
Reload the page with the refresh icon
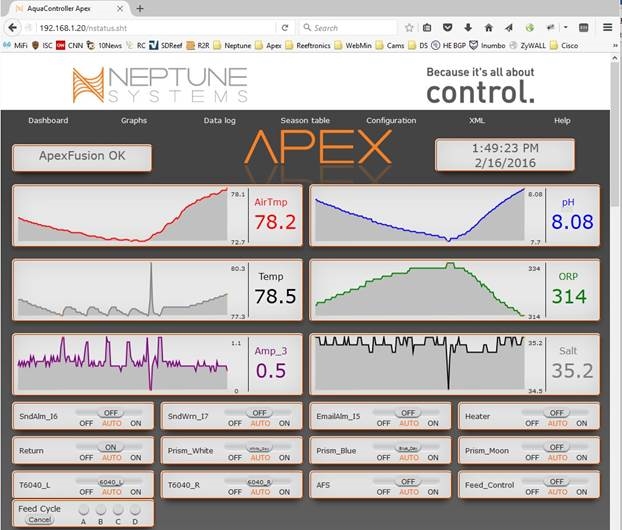tap(285, 28)
